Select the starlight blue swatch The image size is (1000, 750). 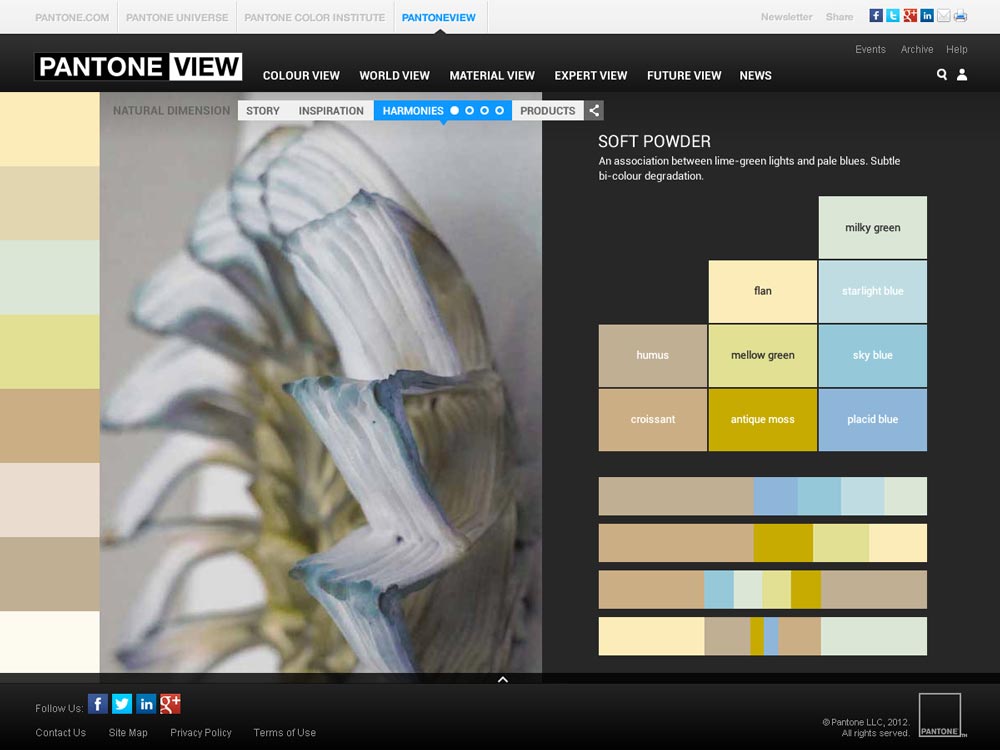click(x=872, y=291)
